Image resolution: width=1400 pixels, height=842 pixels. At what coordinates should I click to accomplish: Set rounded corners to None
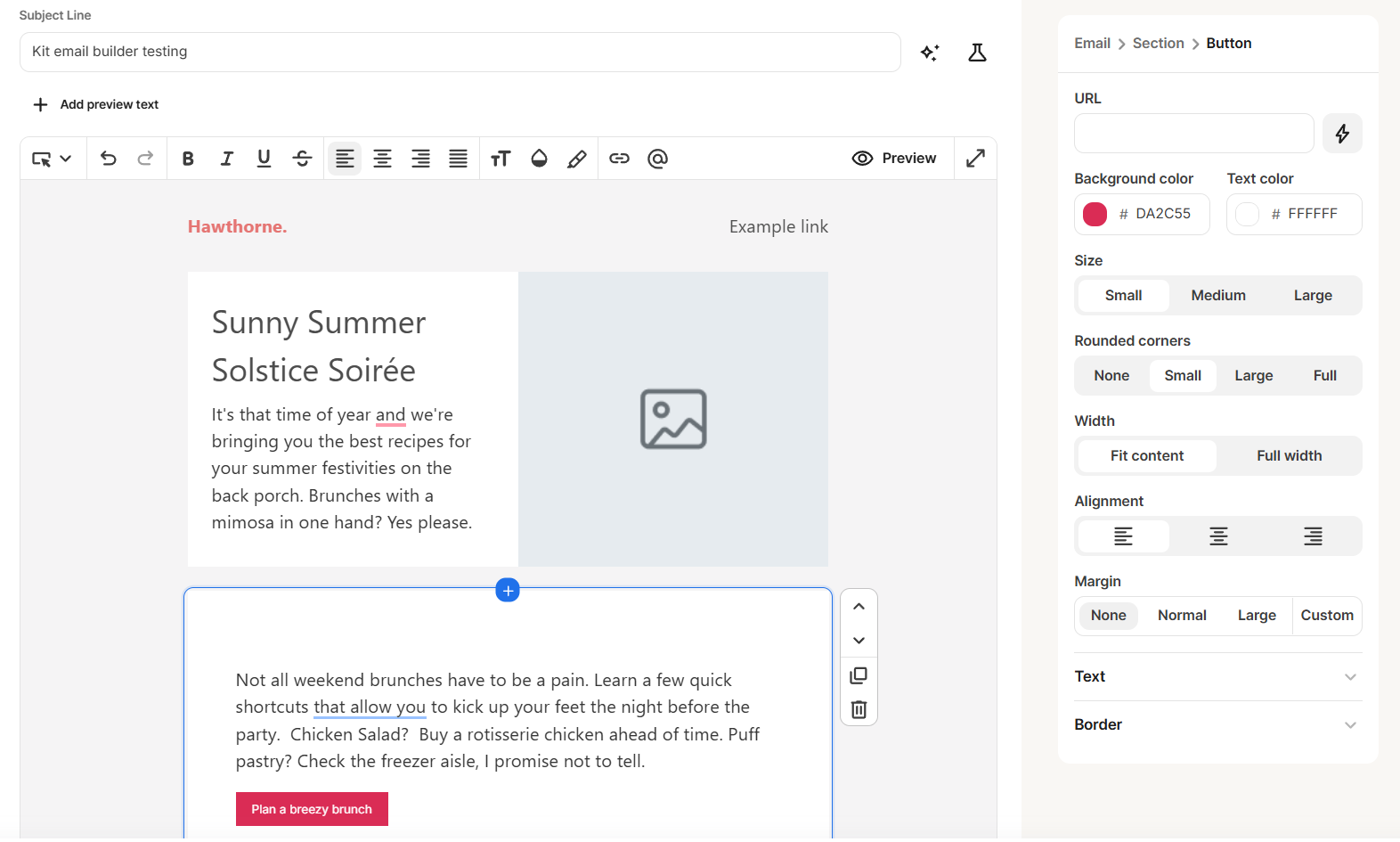pos(1111,376)
